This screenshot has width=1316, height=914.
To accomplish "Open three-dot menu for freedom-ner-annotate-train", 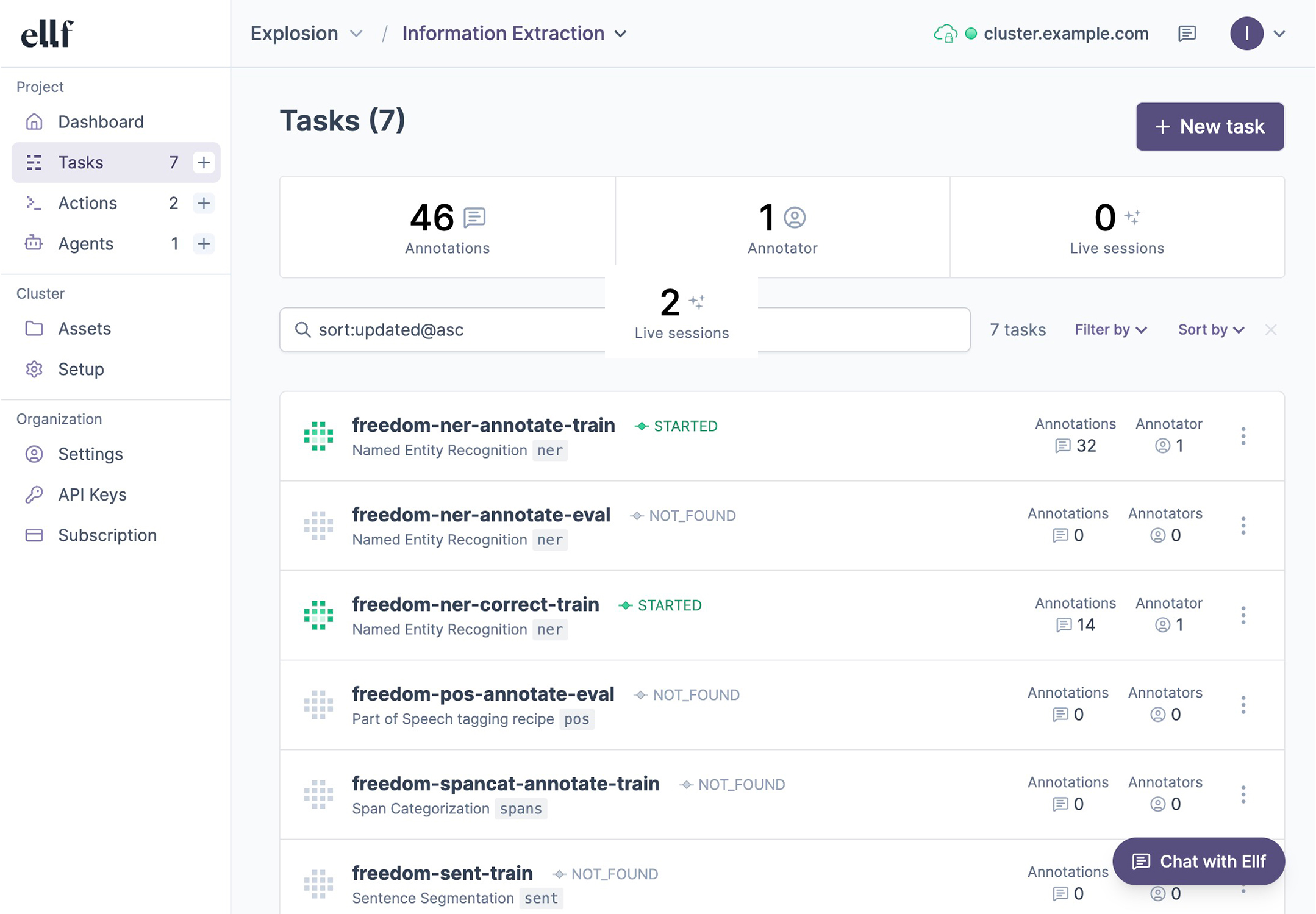I will (1243, 436).
